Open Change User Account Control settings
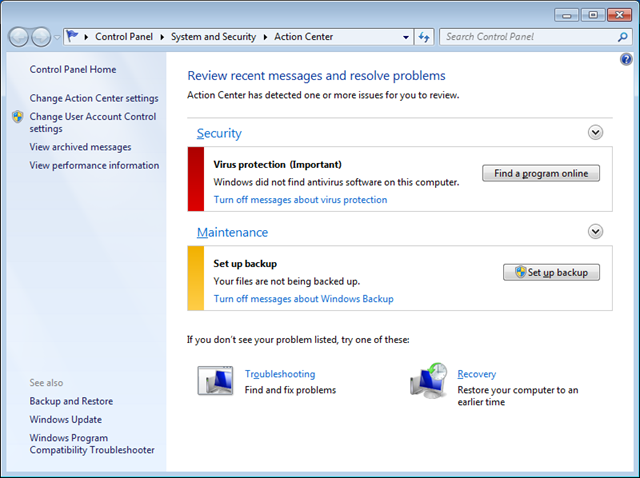The image size is (640, 478). click(x=92, y=122)
